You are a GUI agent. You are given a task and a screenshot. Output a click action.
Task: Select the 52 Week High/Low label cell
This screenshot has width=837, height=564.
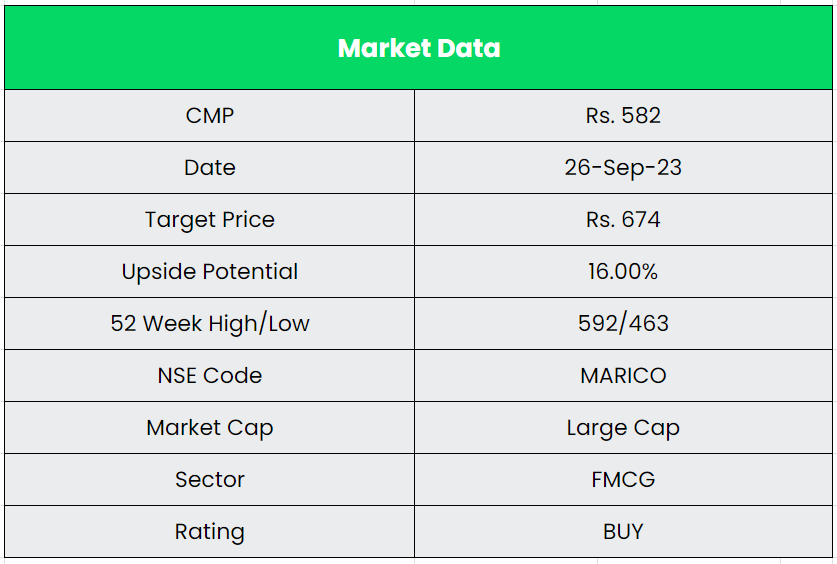[210, 324]
